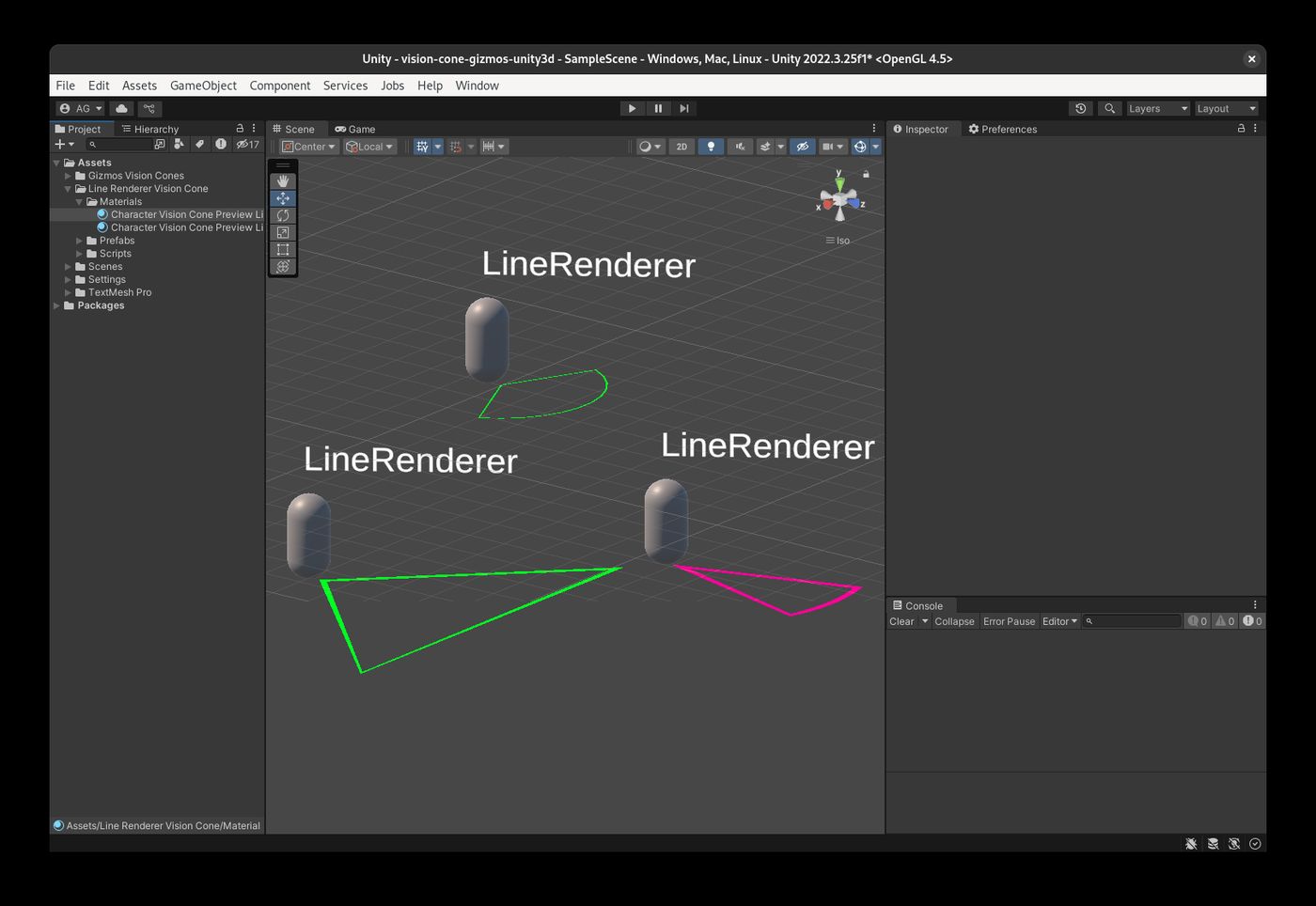Click the auto-generate lighting status icon

click(x=1234, y=843)
